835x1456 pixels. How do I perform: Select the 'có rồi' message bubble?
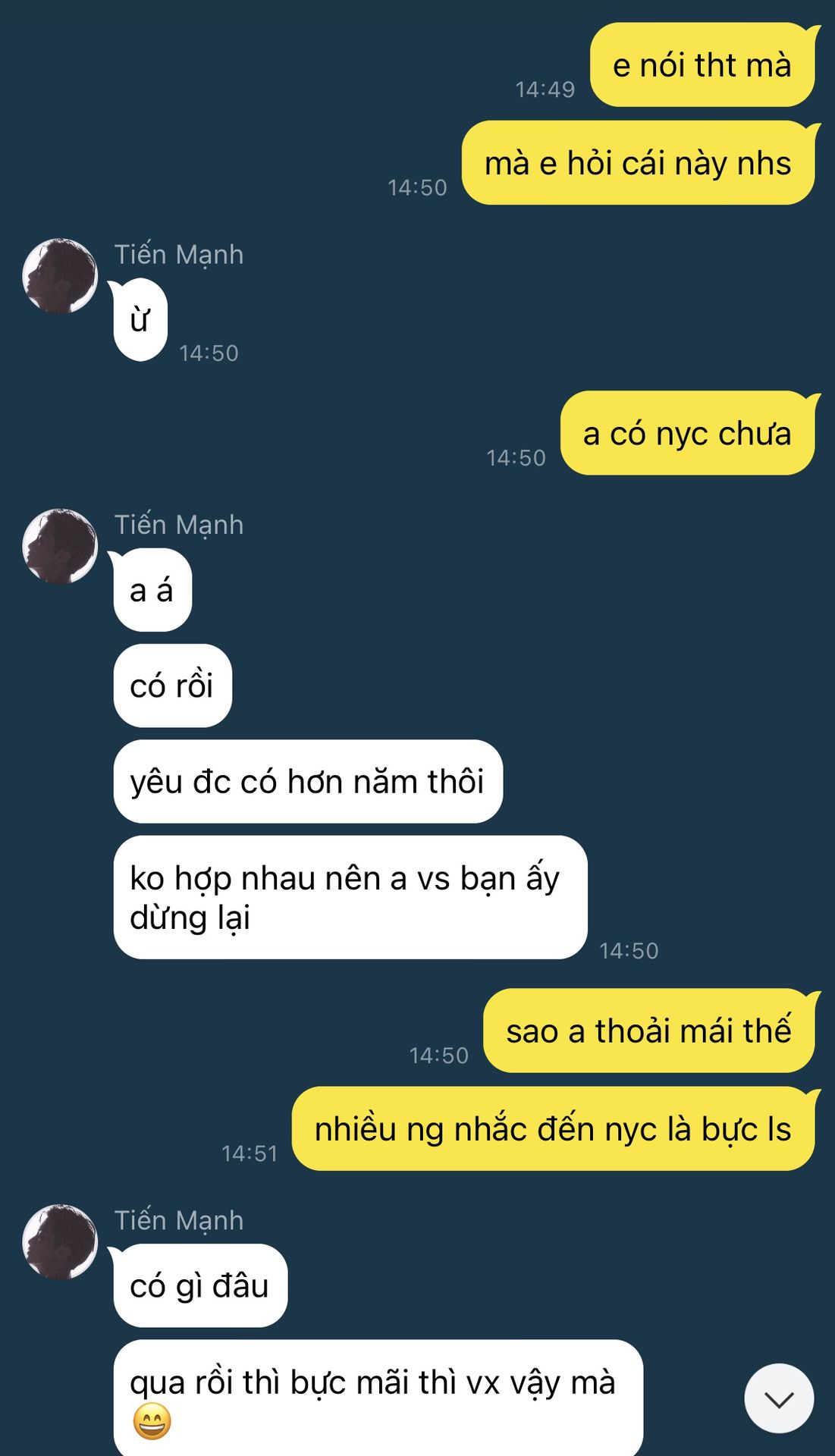tap(172, 686)
